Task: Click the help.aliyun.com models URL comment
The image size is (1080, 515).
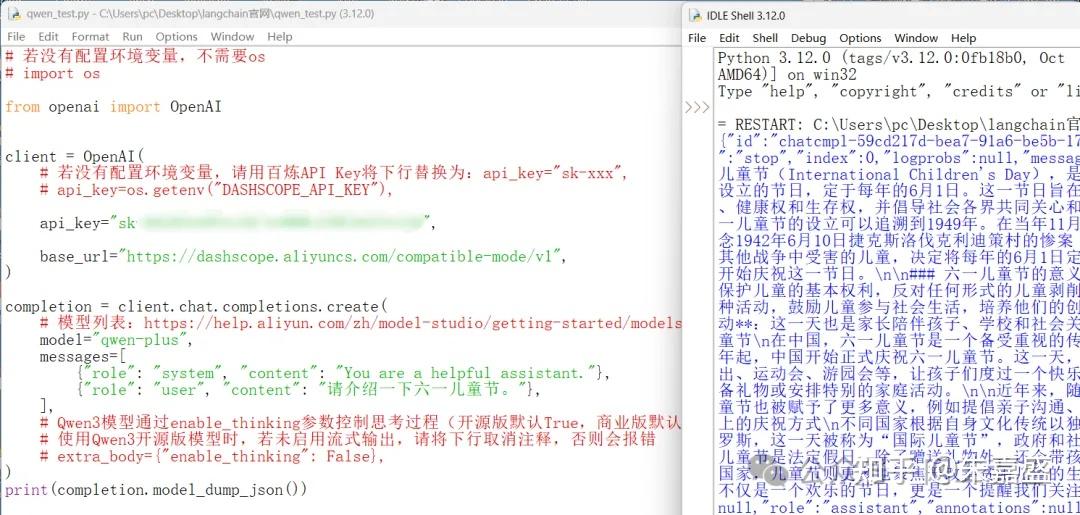Action: pos(360,323)
